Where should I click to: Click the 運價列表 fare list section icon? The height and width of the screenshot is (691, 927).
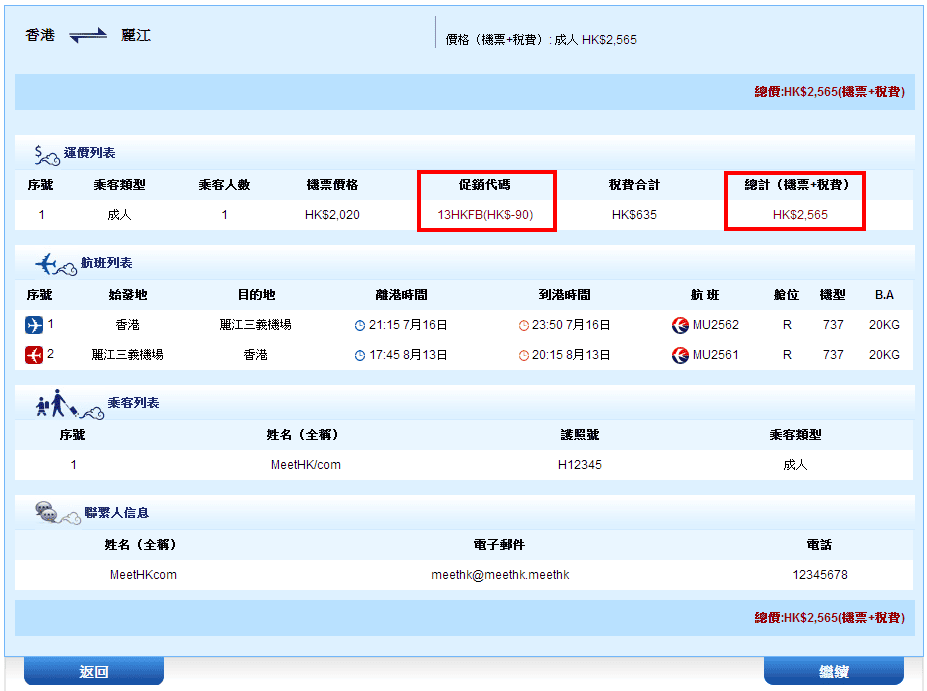47,154
